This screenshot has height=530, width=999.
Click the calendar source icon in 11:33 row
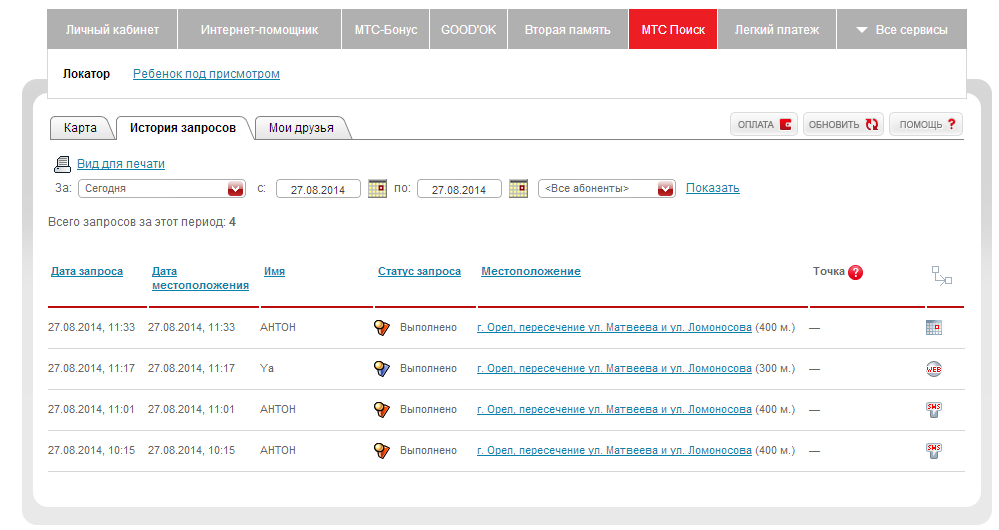click(934, 328)
